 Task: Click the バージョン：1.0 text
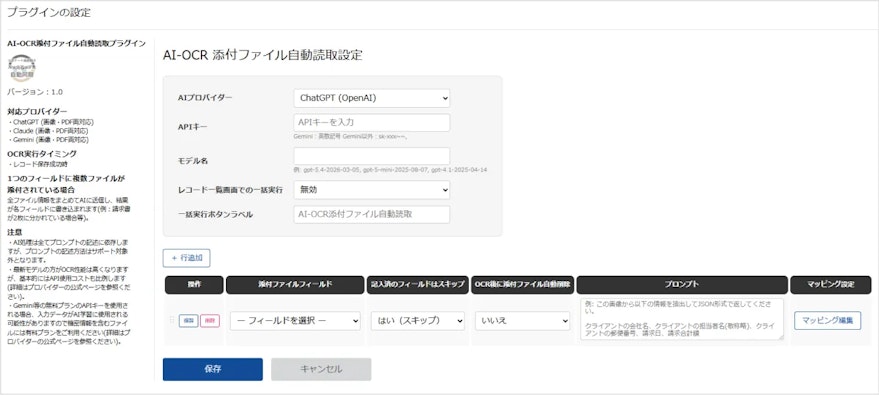[35, 92]
